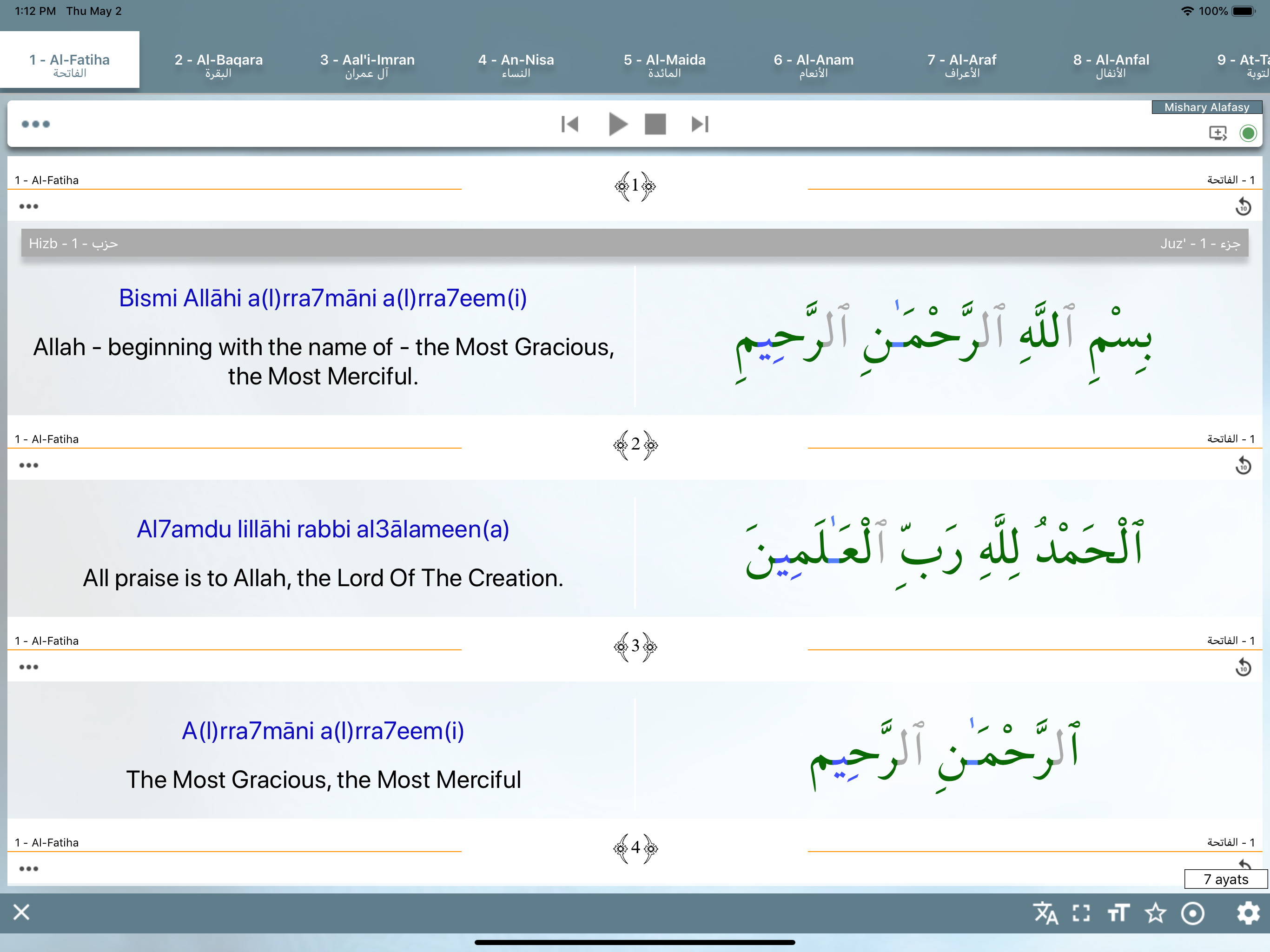1270x952 pixels.
Task: Click the circular target icon in bottom bar
Action: [1192, 913]
